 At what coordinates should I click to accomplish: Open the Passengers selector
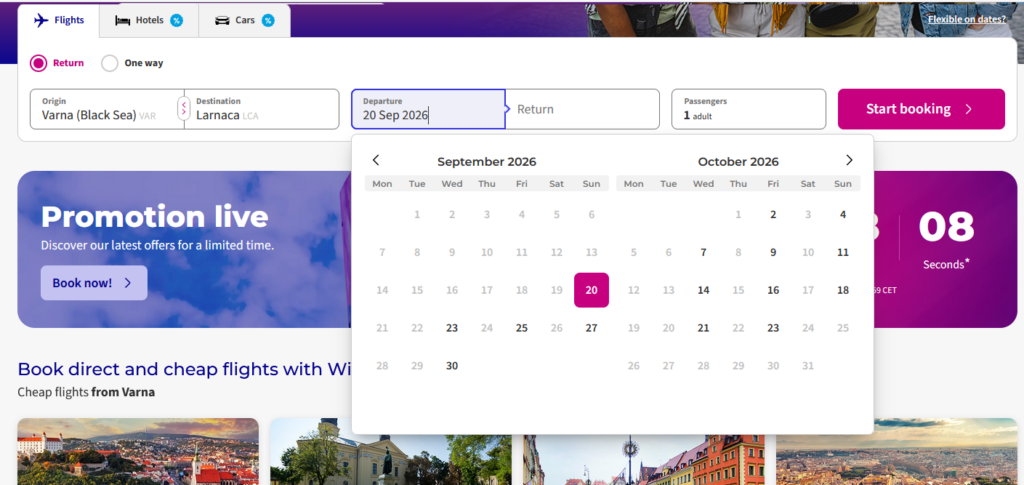tap(748, 109)
